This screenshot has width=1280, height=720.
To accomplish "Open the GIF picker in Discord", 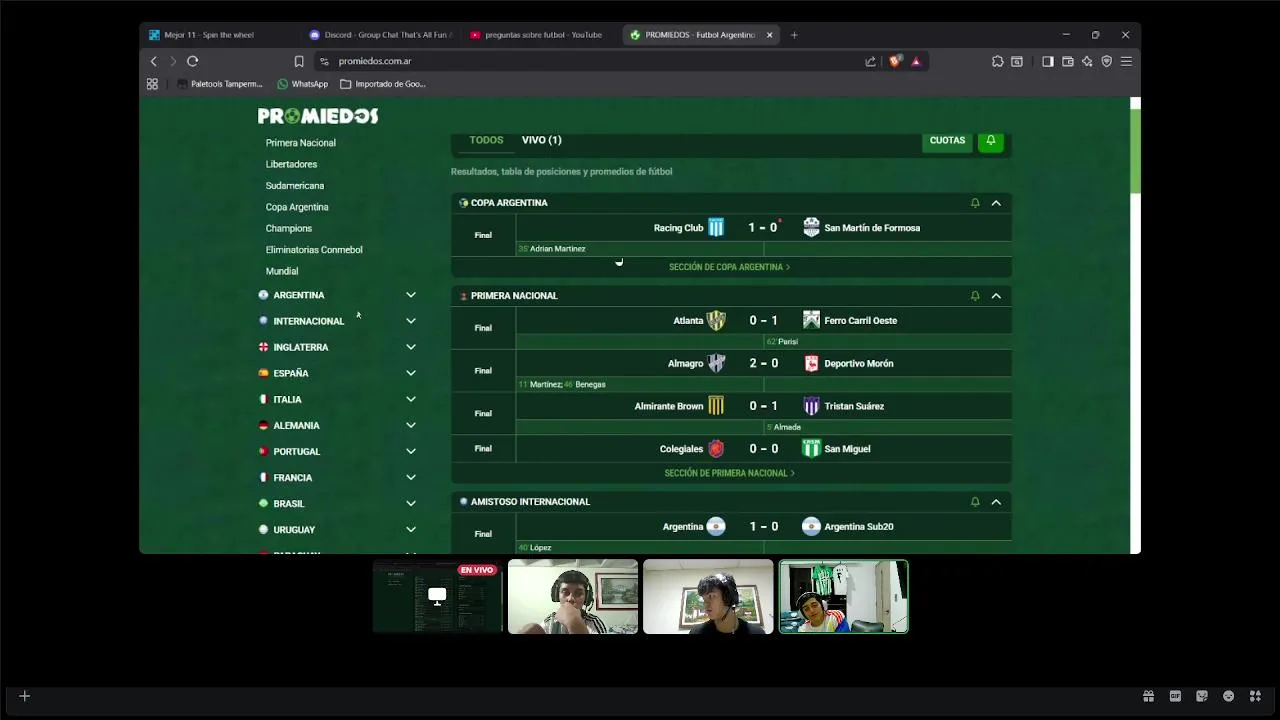I will click(x=1175, y=696).
